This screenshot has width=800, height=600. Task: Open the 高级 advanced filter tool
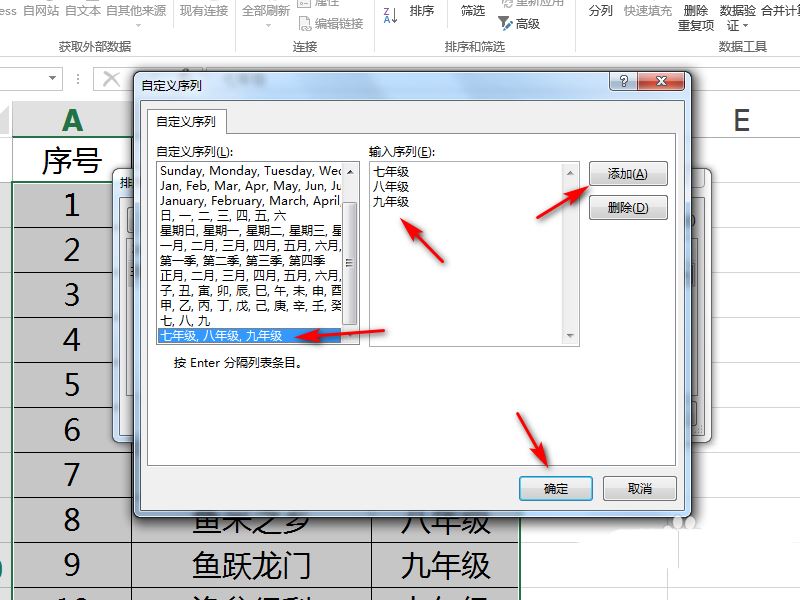pyautogui.click(x=519, y=23)
